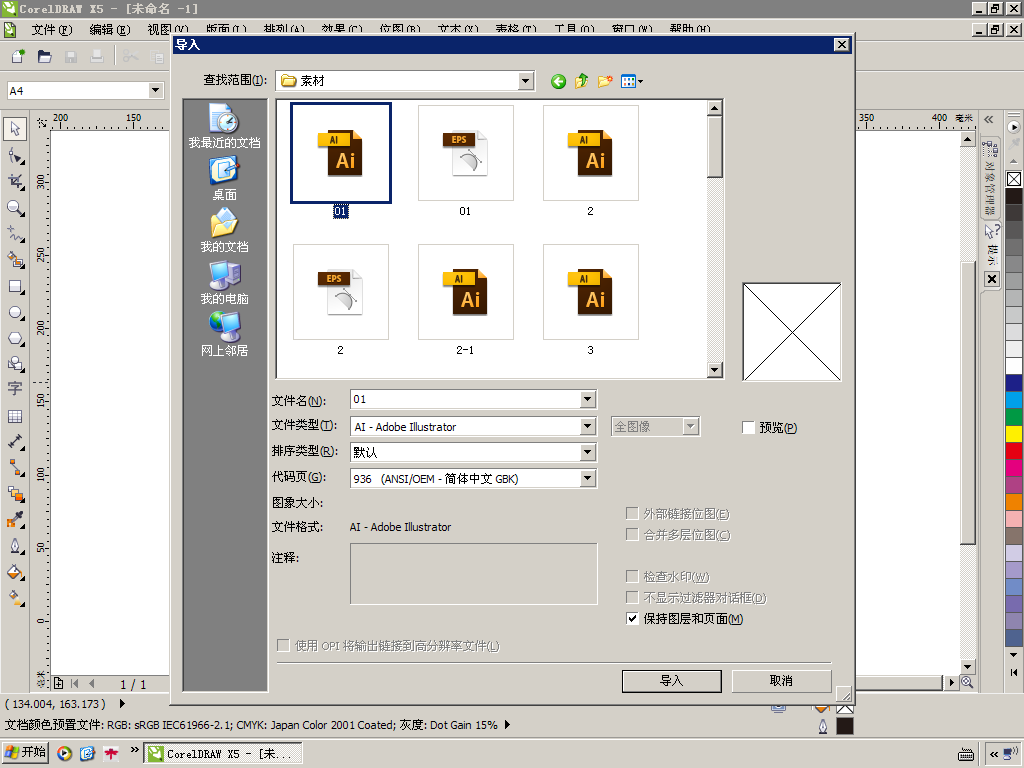Close the Import dialog with X
The height and width of the screenshot is (768, 1024).
tap(841, 44)
